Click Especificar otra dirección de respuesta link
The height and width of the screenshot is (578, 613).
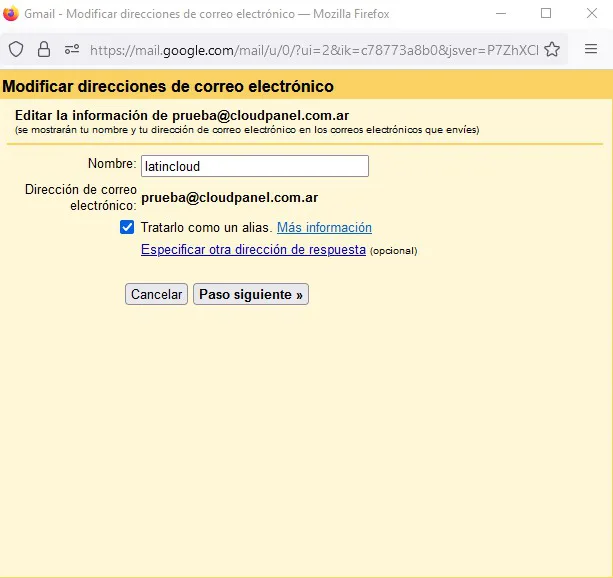253,250
